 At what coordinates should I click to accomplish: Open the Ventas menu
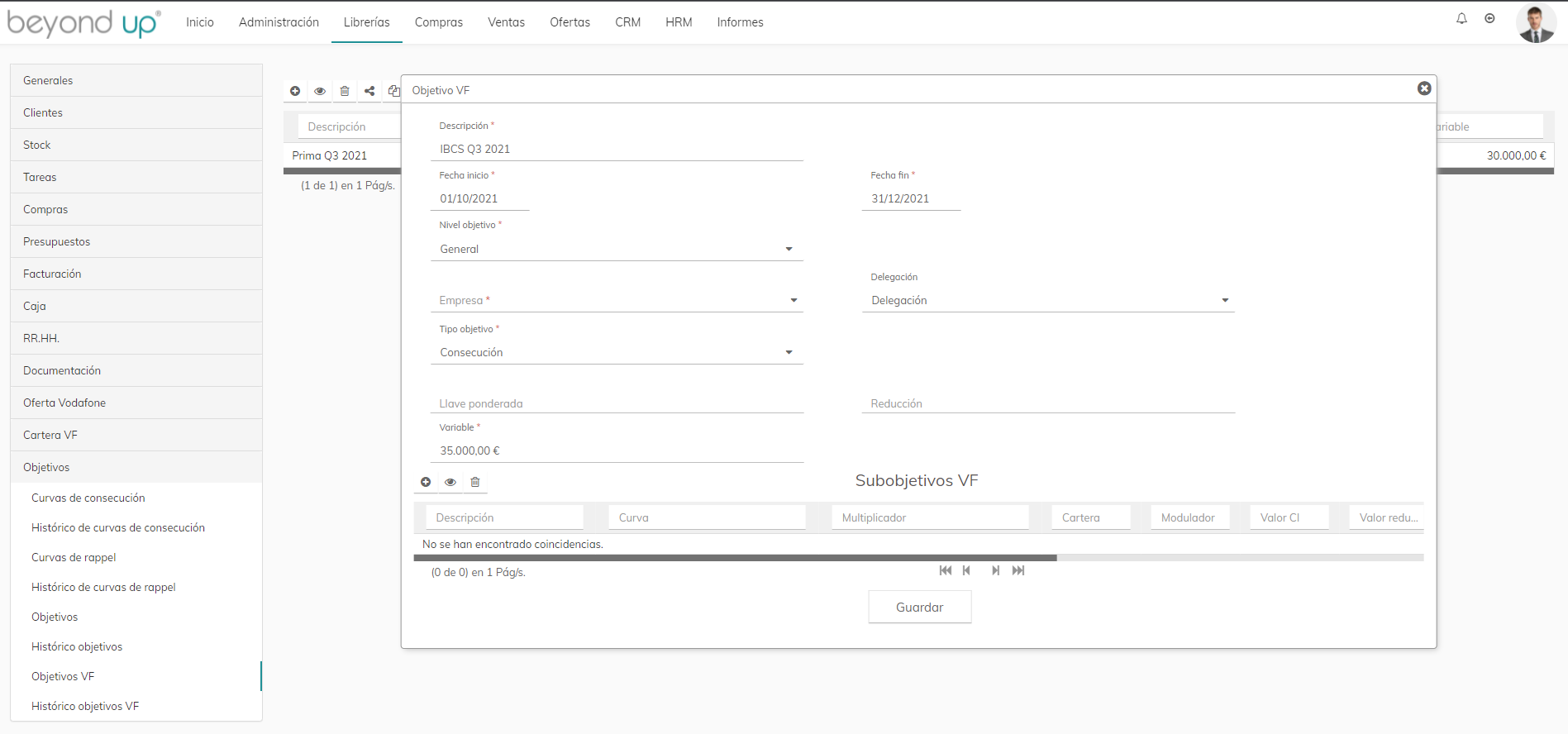(x=506, y=22)
